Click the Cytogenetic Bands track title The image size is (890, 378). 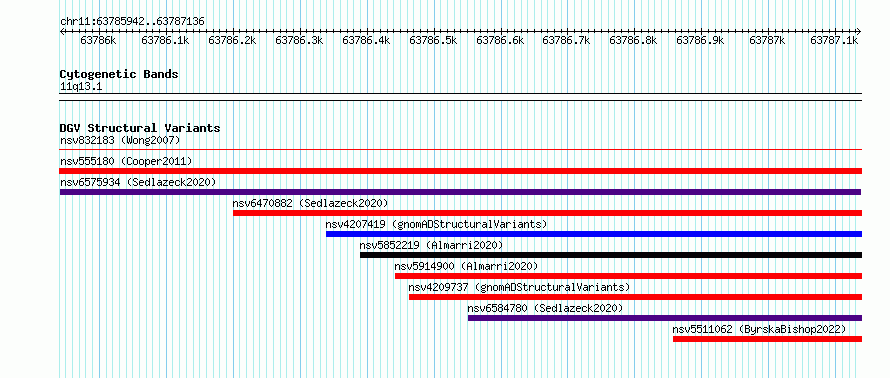point(119,74)
